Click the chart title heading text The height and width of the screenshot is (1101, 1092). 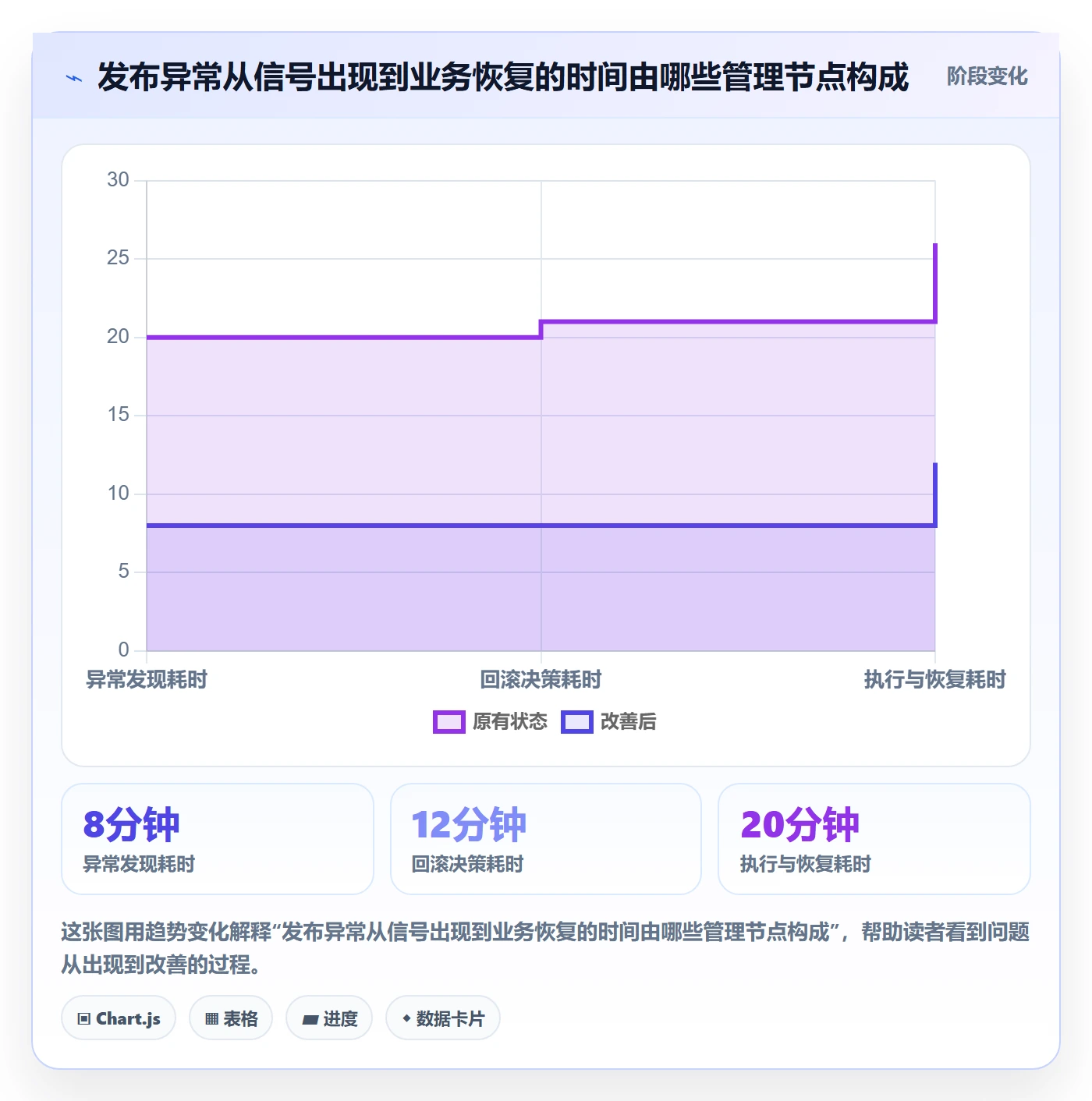[503, 77]
